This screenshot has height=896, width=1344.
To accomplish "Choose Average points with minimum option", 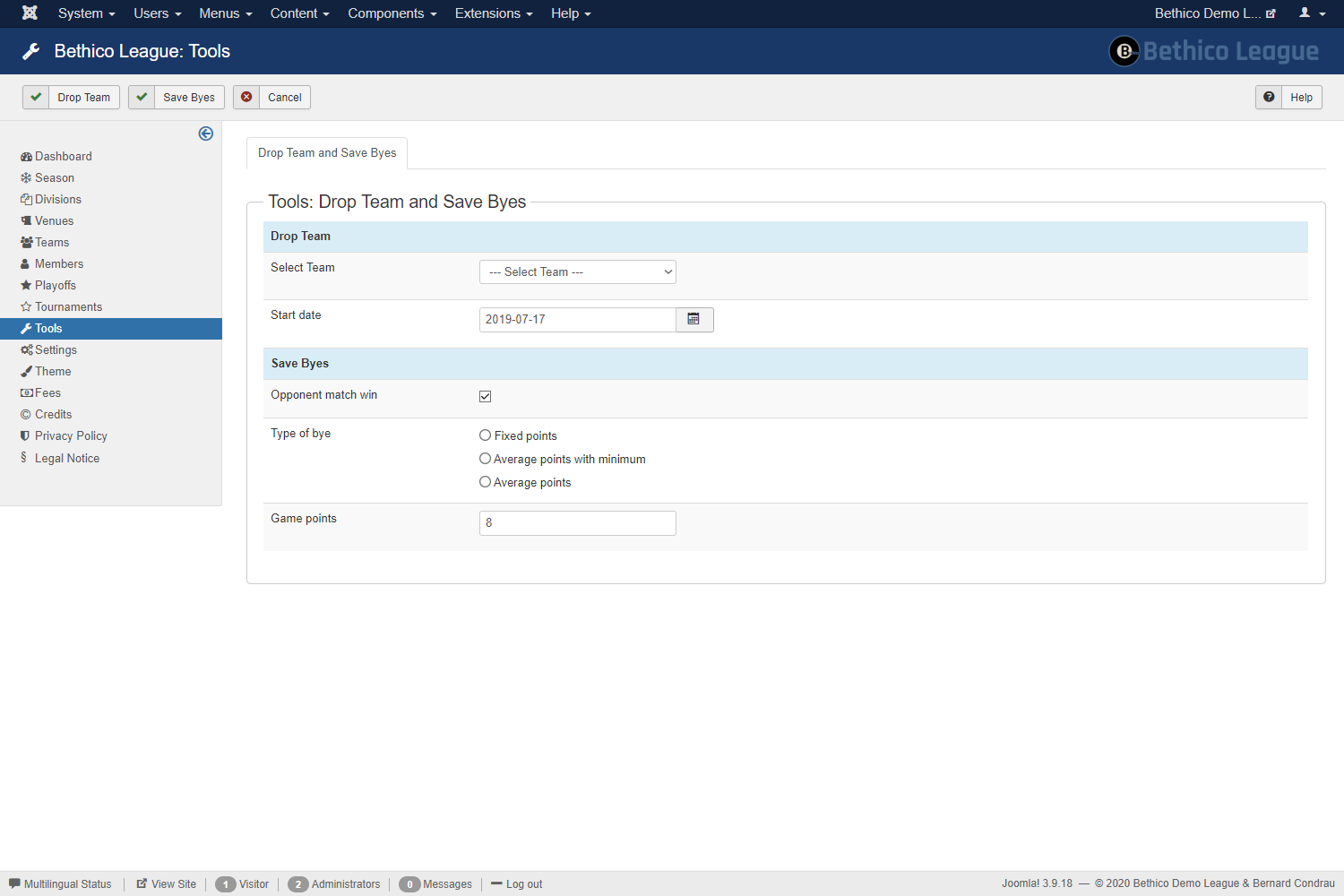I will pos(486,459).
